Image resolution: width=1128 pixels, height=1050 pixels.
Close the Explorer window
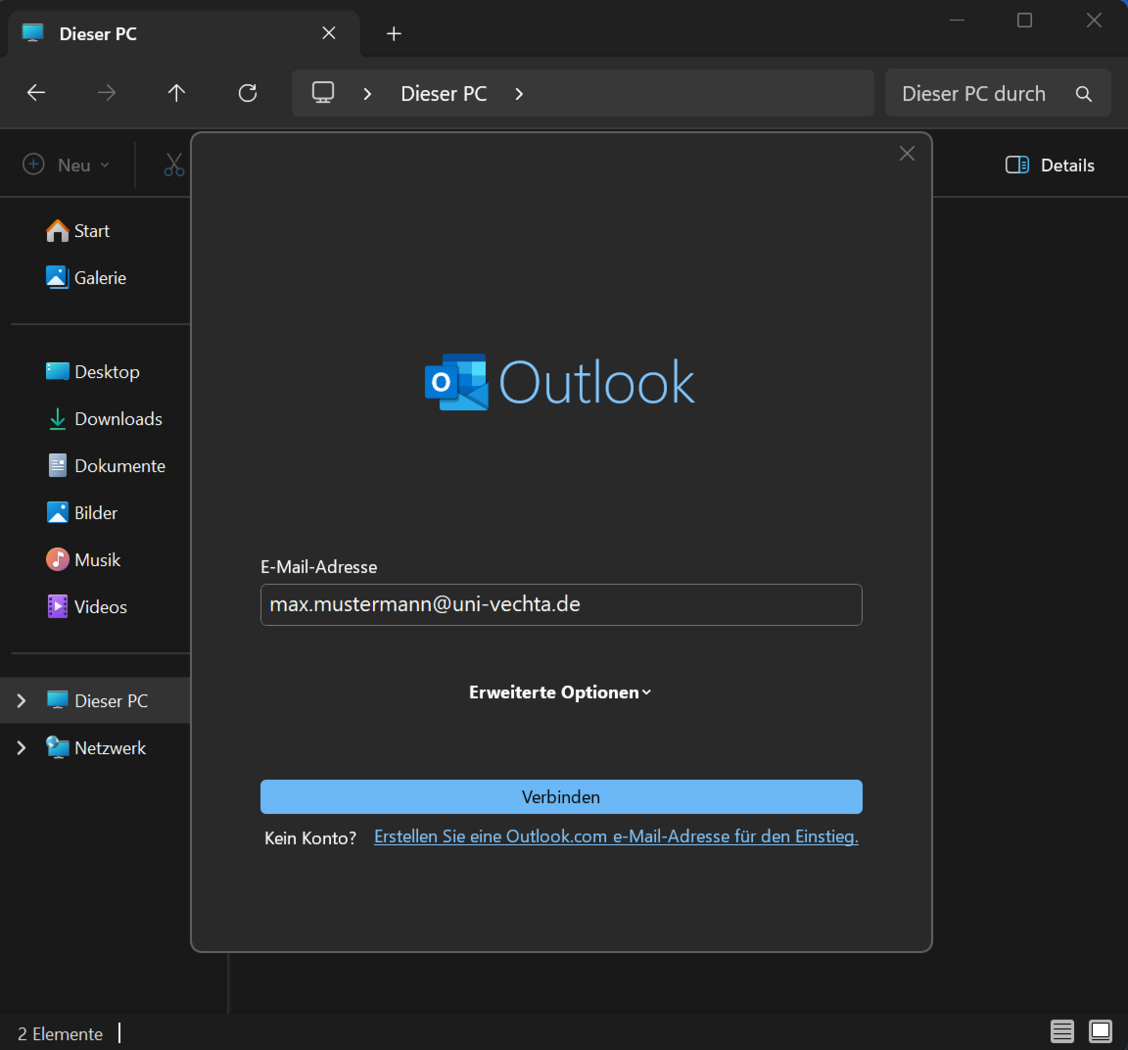pos(1093,20)
